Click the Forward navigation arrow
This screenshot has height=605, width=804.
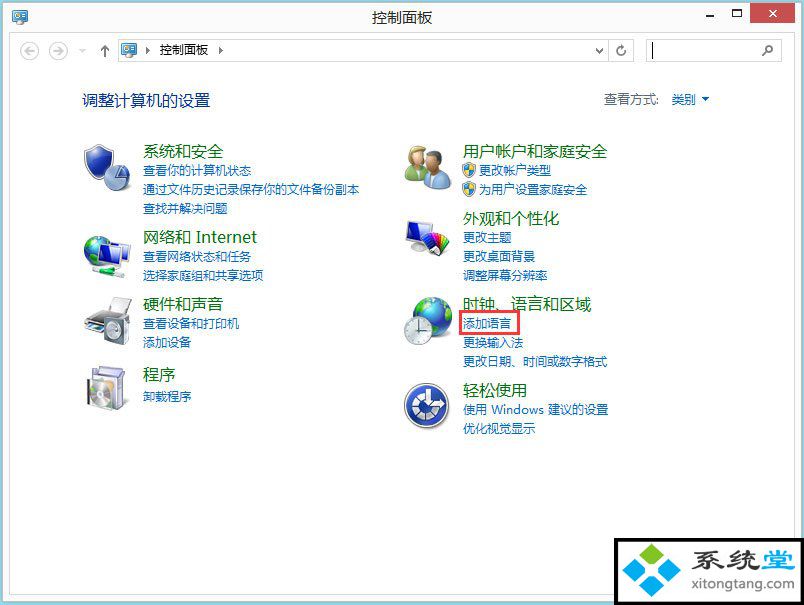[58, 51]
